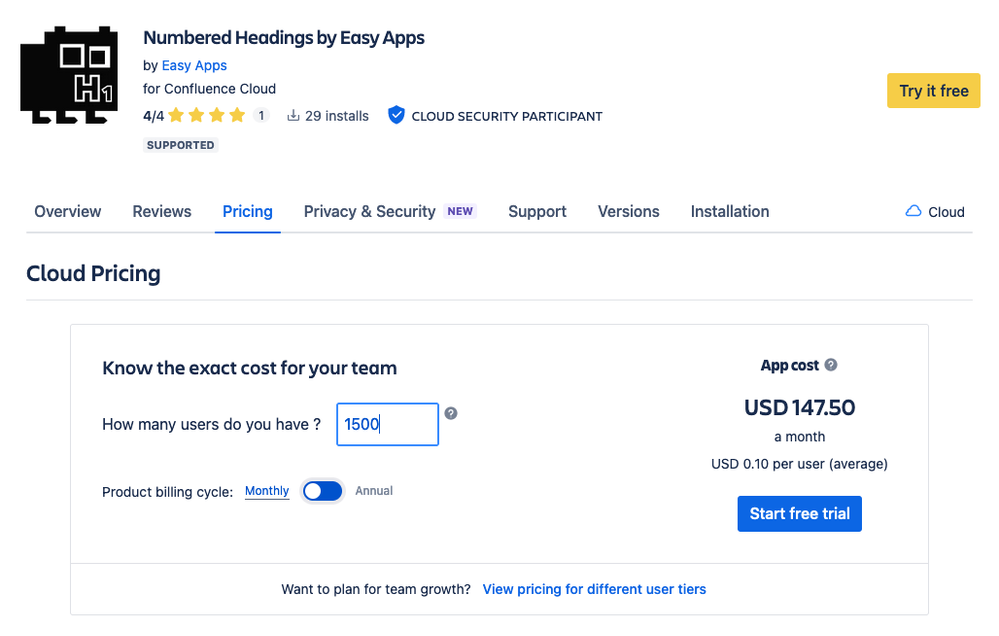Open View pricing for different user tiers
Image resolution: width=999 pixels, height=636 pixels.
point(594,589)
